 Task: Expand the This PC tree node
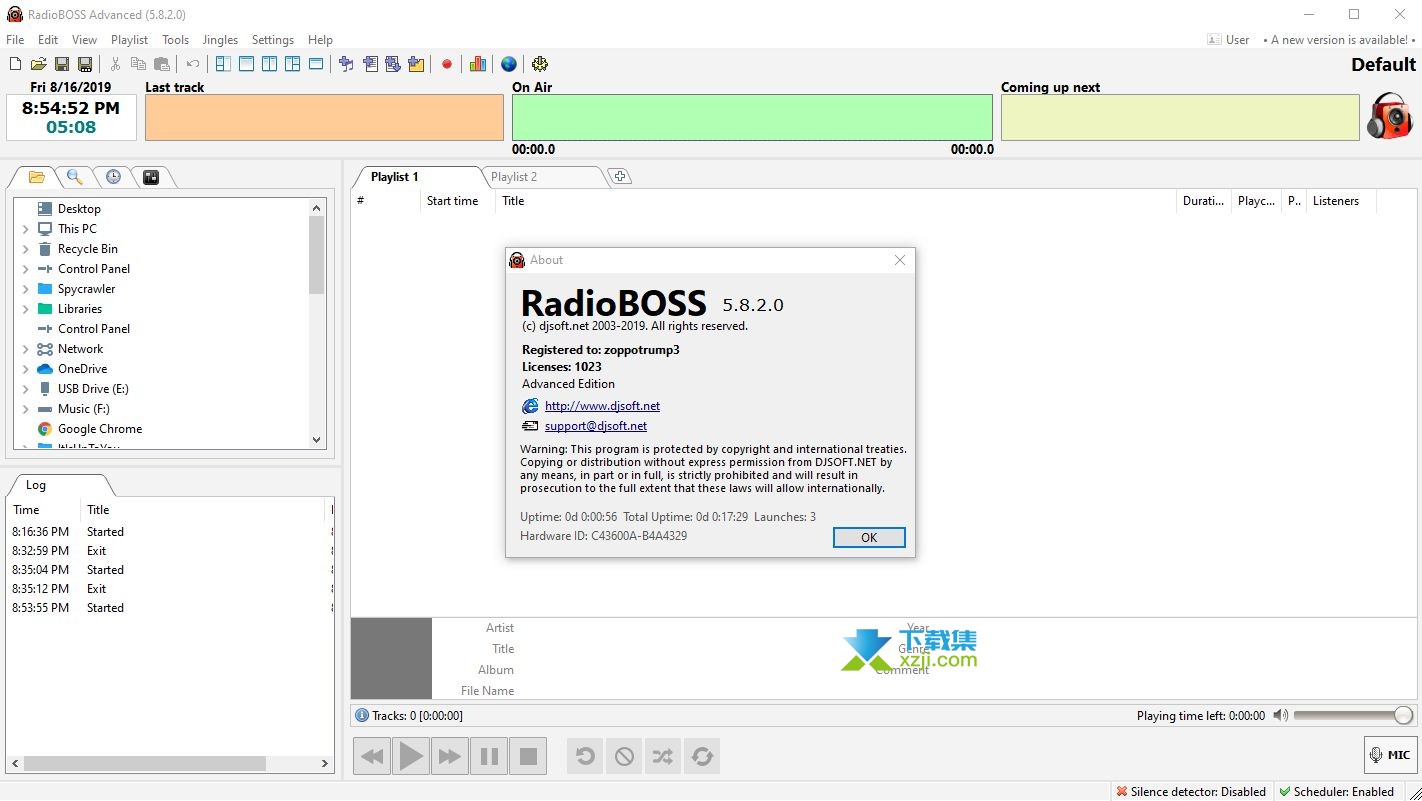click(25, 229)
